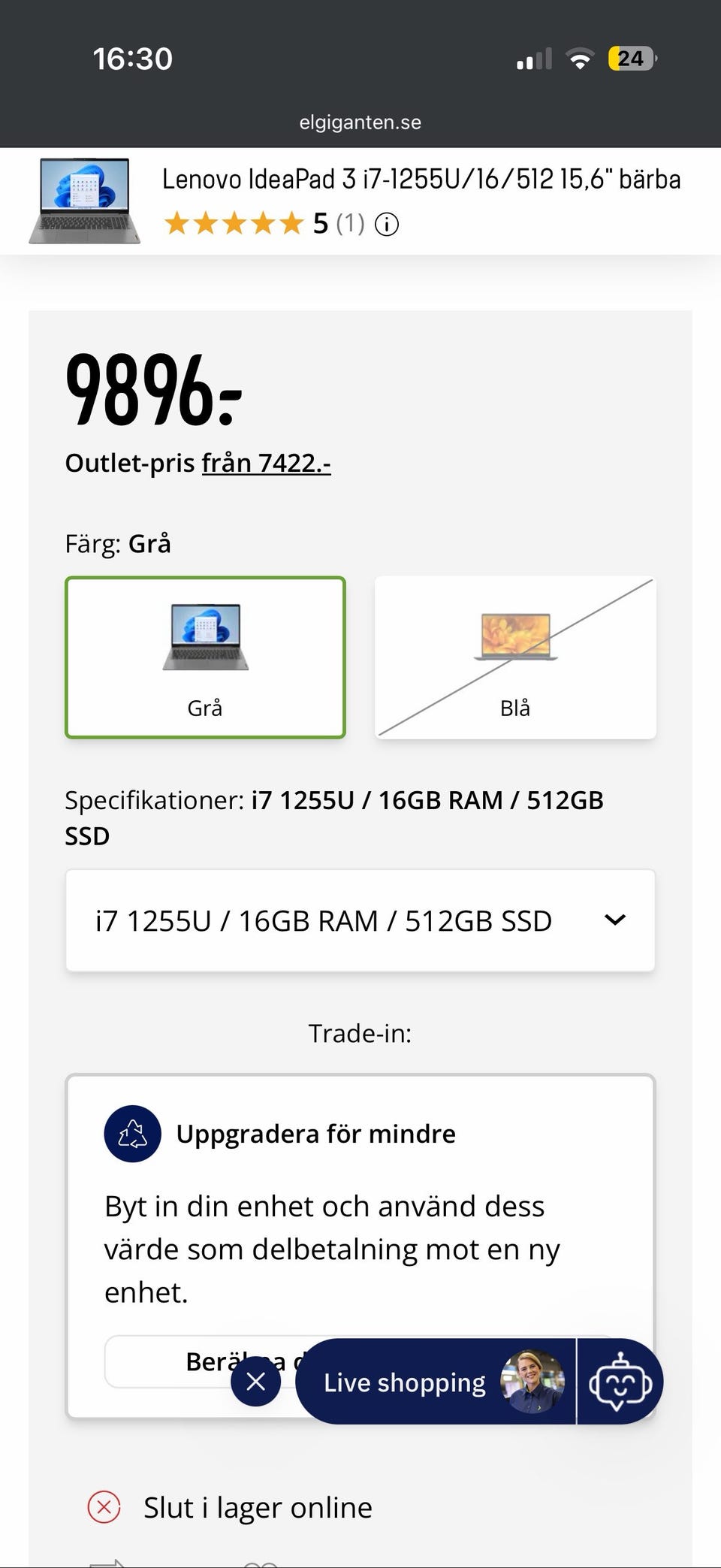Tap the Wi-Fi status icon
The image size is (721, 1568).
(x=579, y=59)
